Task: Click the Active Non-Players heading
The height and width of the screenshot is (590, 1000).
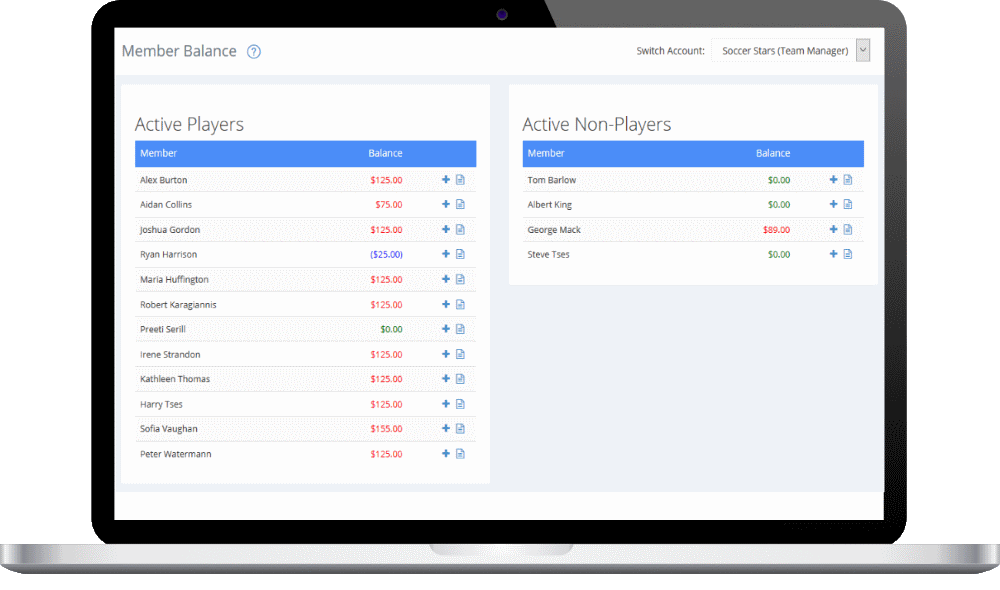Action: coord(597,124)
